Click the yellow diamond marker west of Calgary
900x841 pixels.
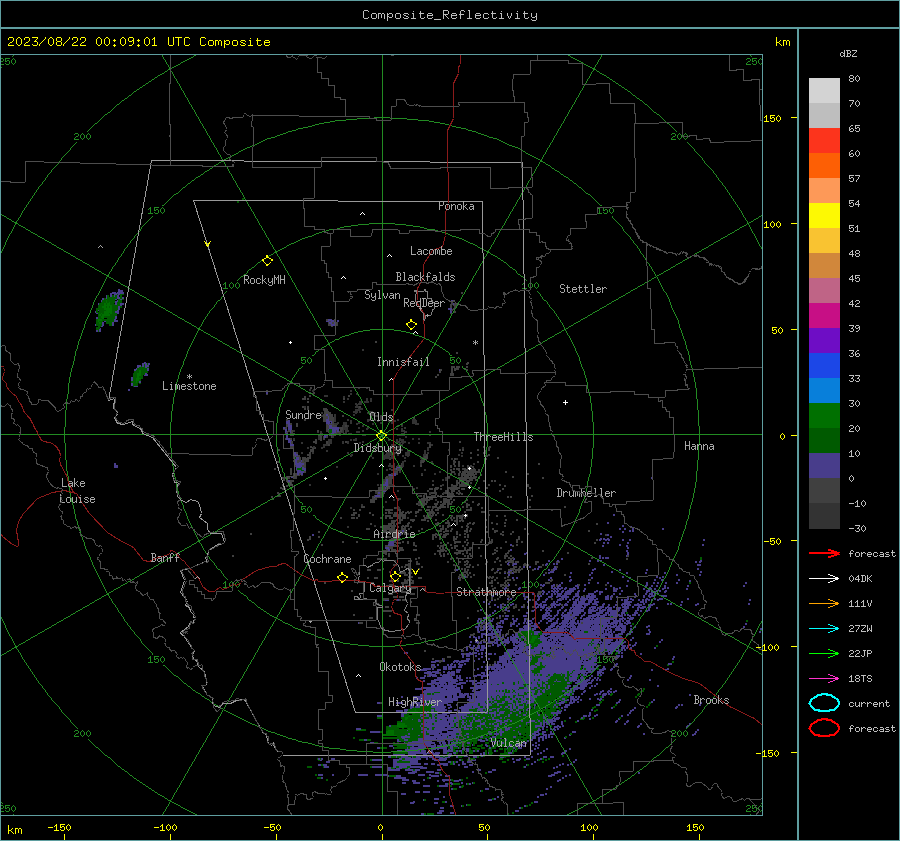pyautogui.click(x=343, y=578)
